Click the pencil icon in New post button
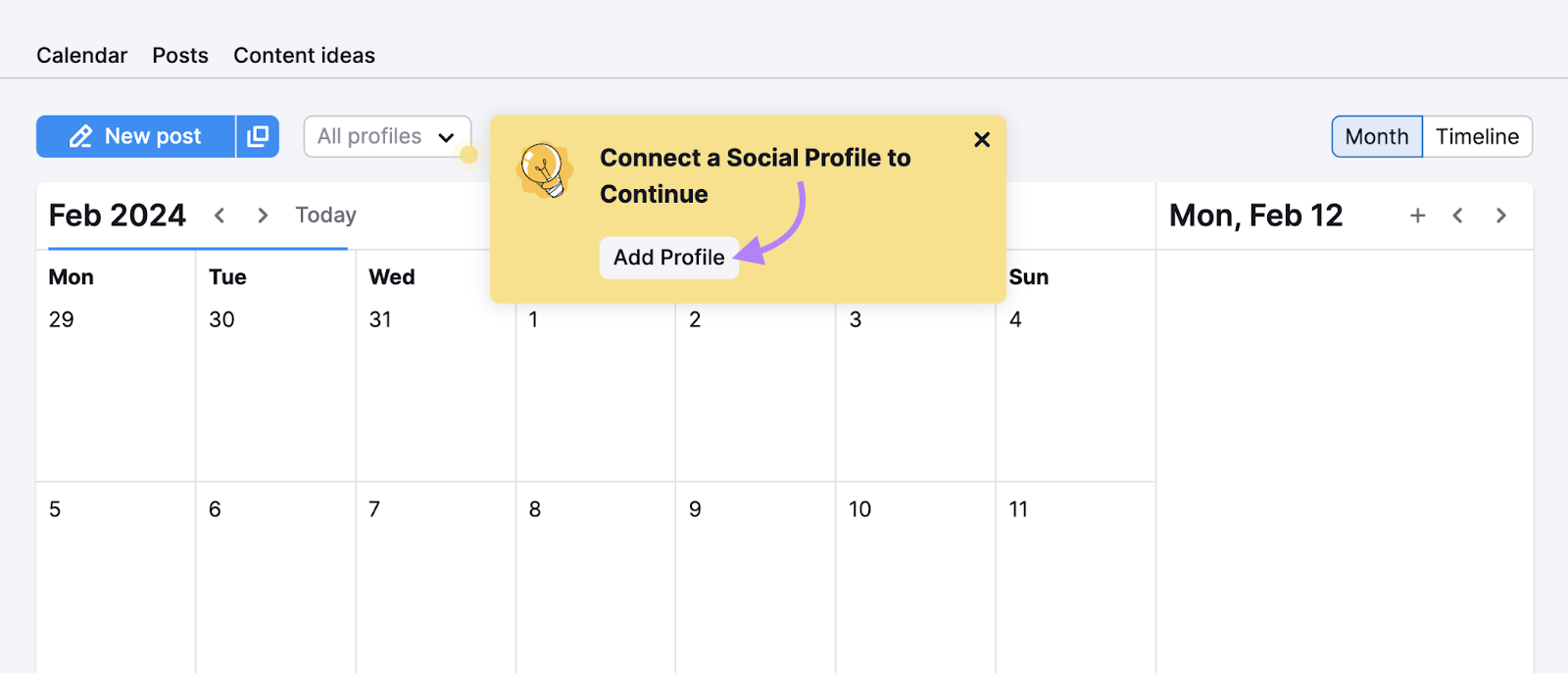Image resolution: width=1568 pixels, height=674 pixels. (81, 136)
